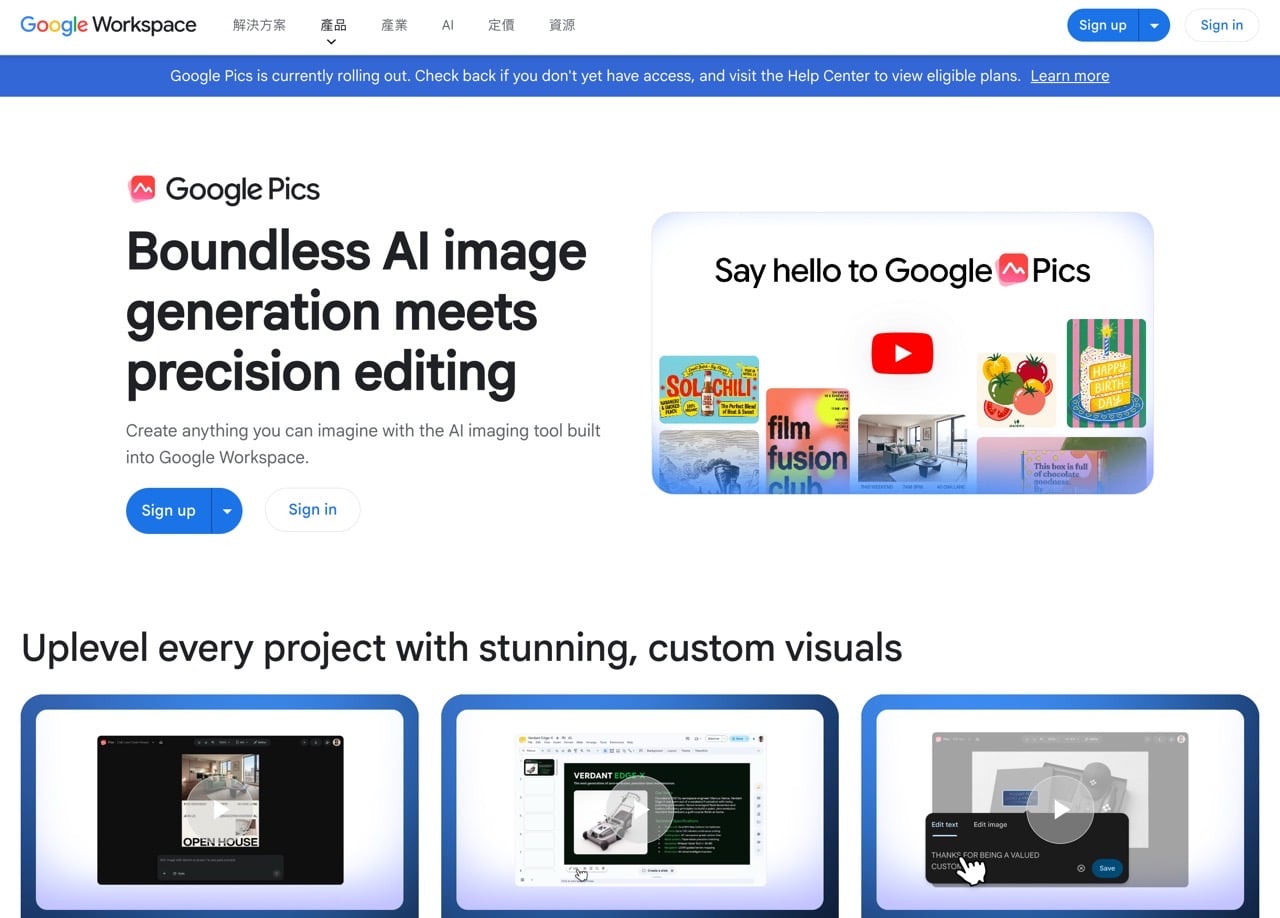Open the header Sign up dropdown arrow
Screen dimensions: 1280x918
coord(1155,25)
